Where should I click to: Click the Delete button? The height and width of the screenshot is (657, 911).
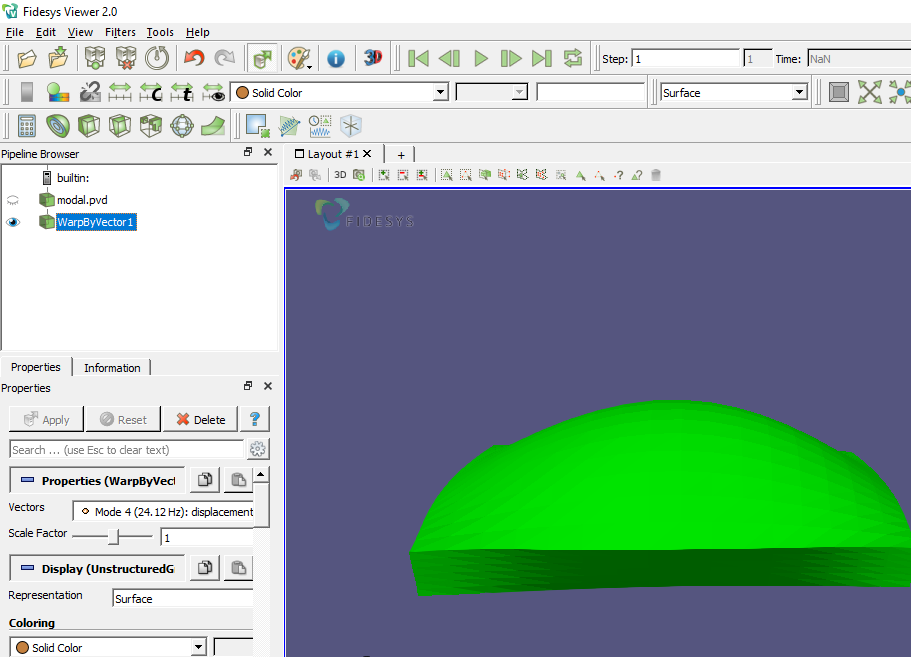point(200,419)
